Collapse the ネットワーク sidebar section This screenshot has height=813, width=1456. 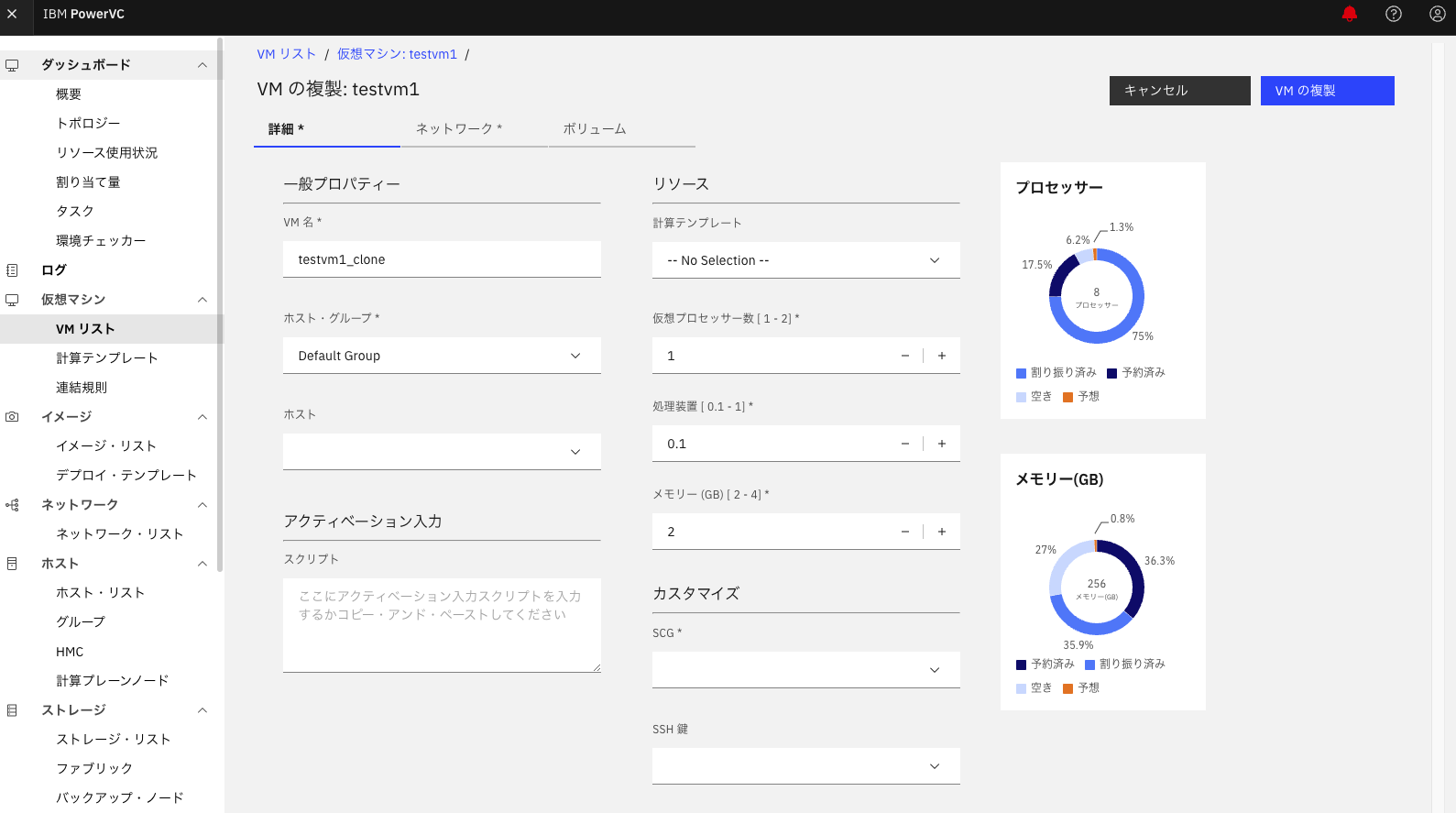(x=203, y=505)
